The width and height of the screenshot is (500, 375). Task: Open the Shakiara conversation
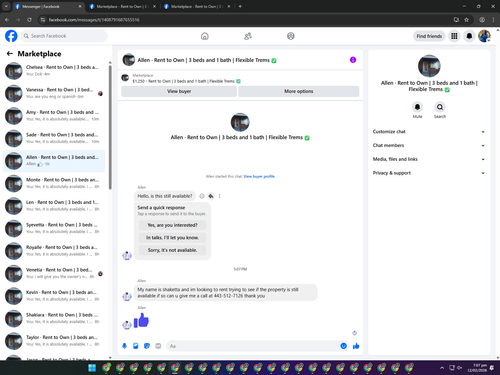(x=54, y=318)
